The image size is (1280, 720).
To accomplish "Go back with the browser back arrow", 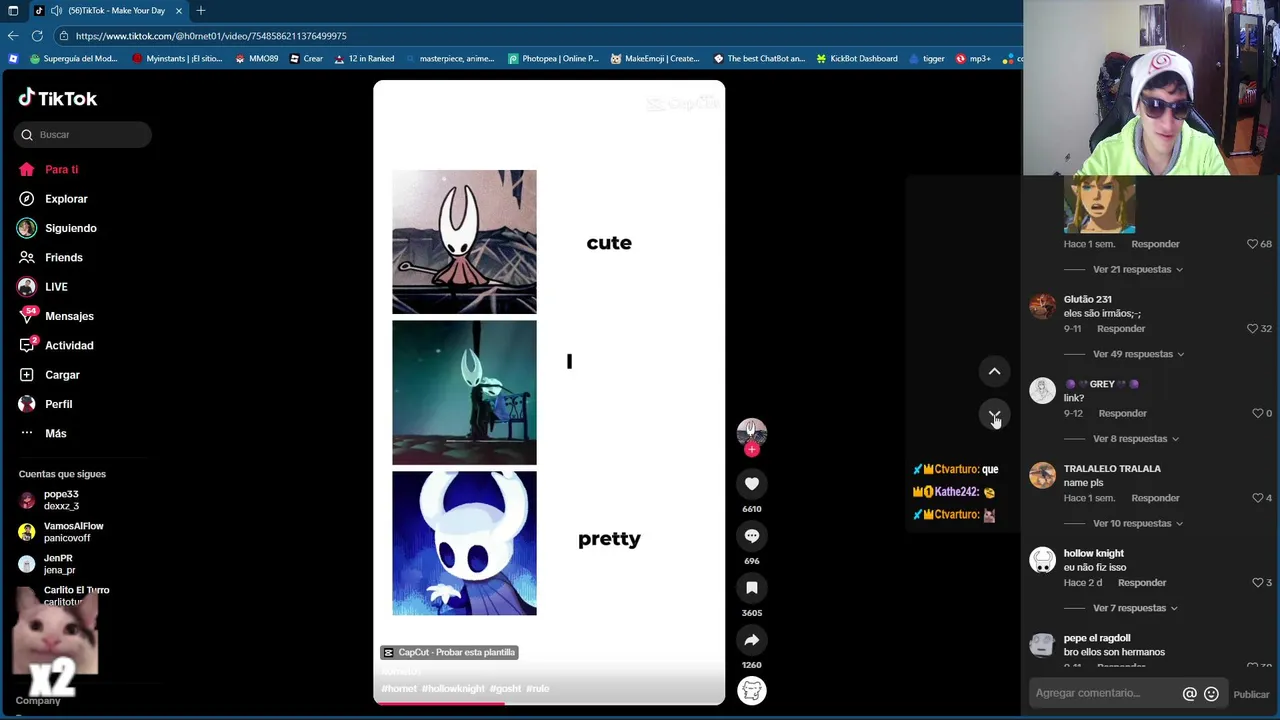I will [13, 36].
